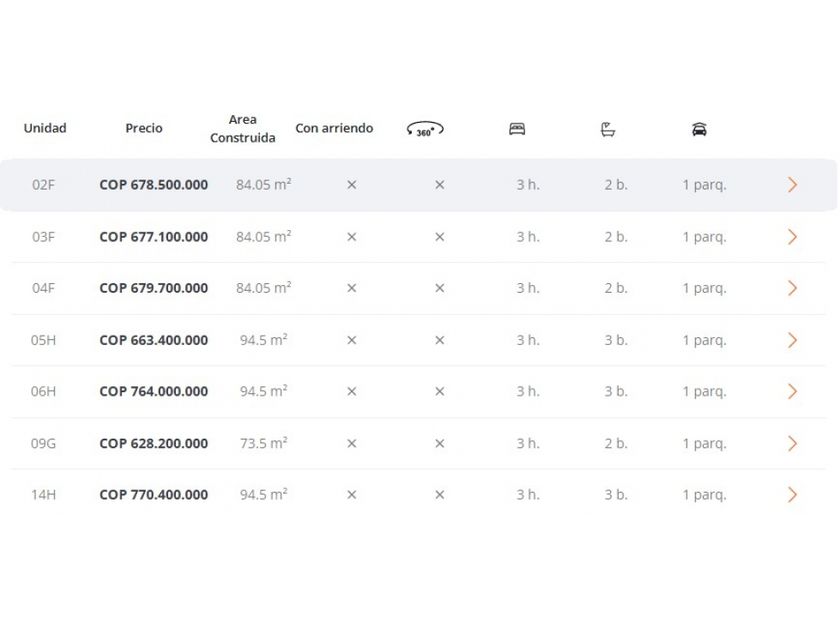This screenshot has height=630, width=840.
Task: Expand unit 14H row arrow
Action: 792,495
